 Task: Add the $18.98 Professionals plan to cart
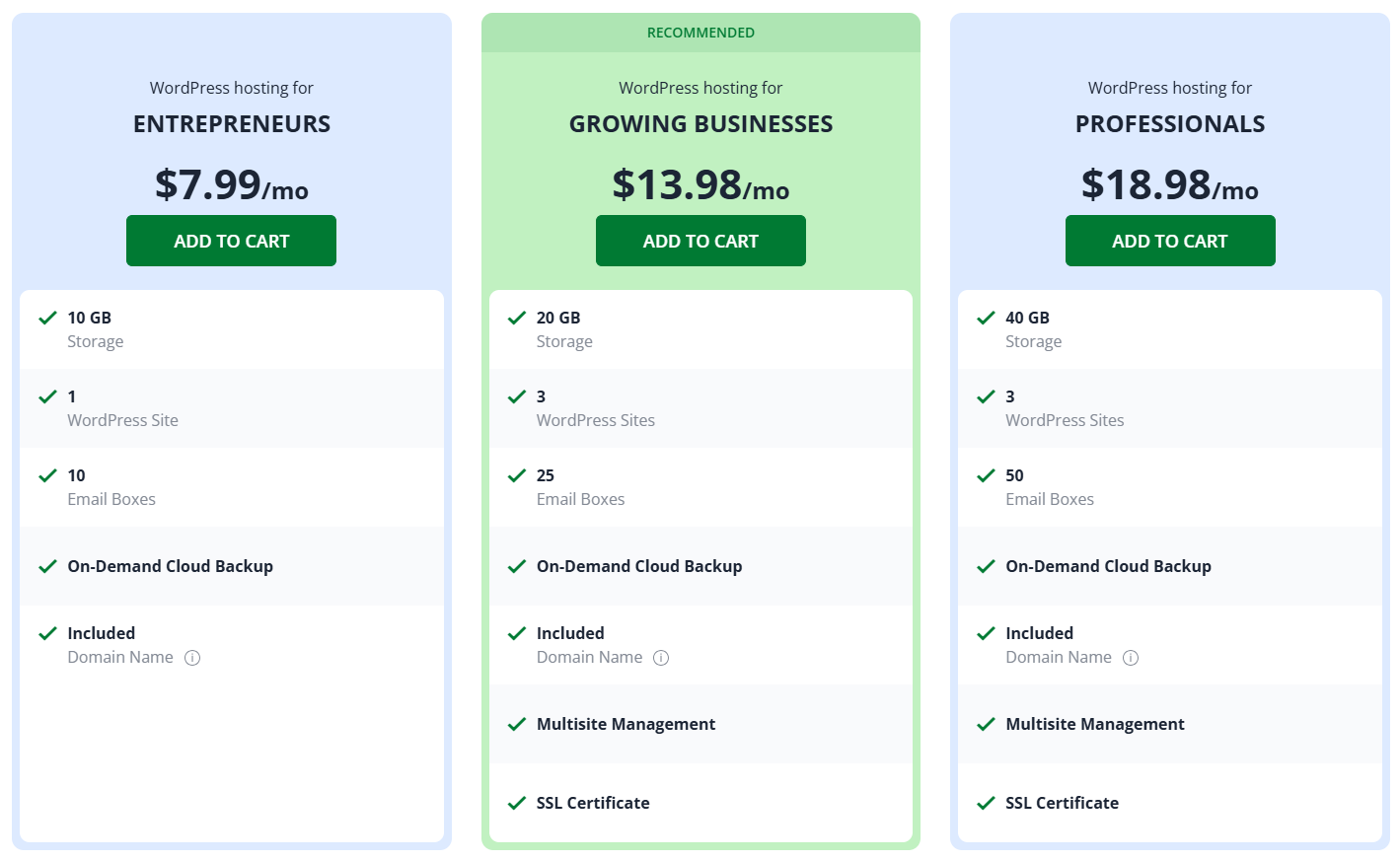pyautogui.click(x=1170, y=241)
